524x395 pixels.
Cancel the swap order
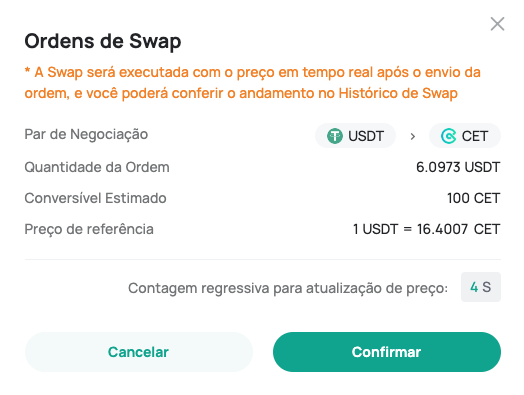click(x=139, y=352)
